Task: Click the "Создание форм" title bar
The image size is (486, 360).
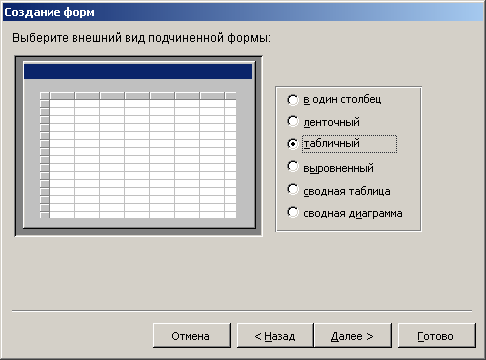Action: pos(243,12)
